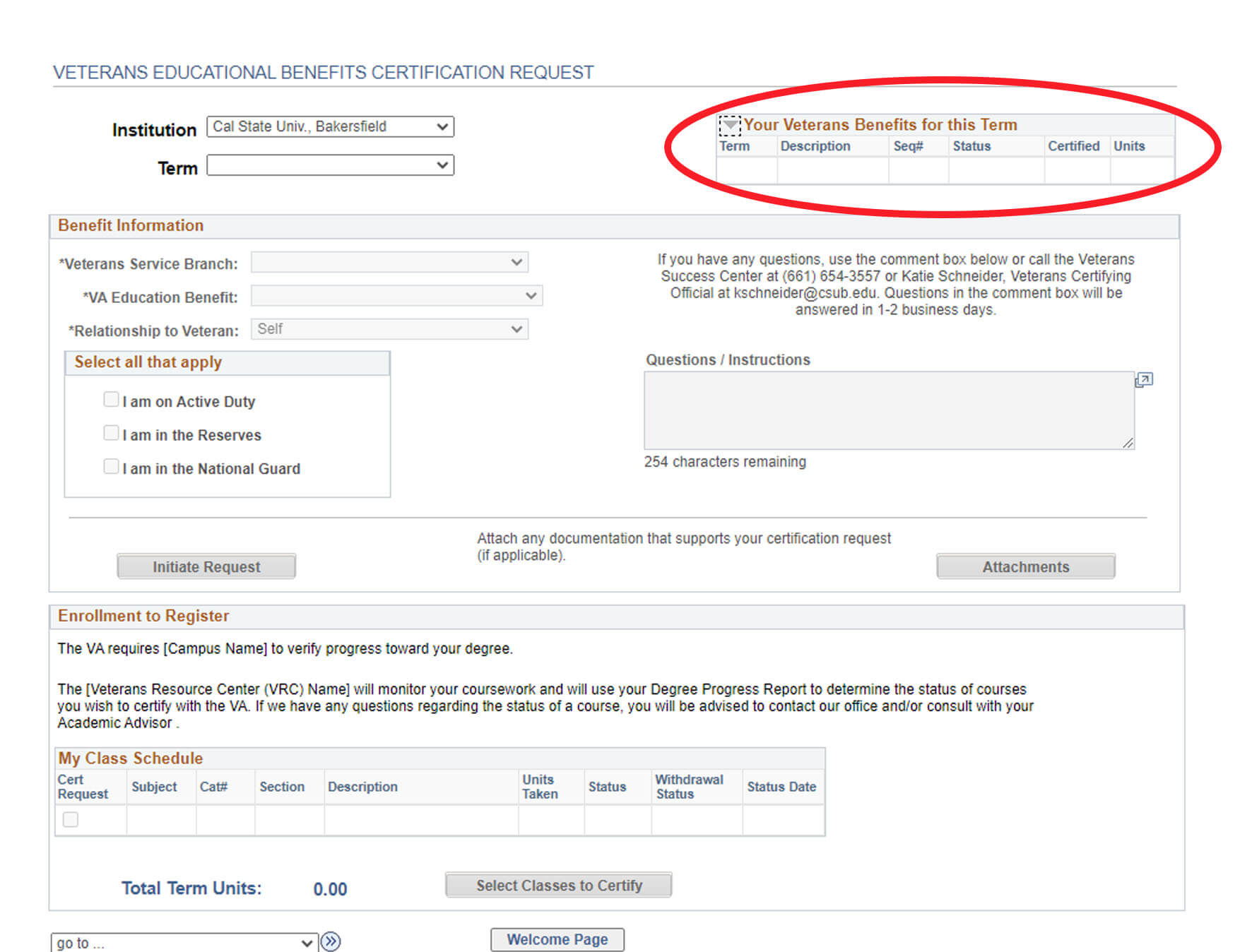Go to the Welcome Page

pos(557,939)
